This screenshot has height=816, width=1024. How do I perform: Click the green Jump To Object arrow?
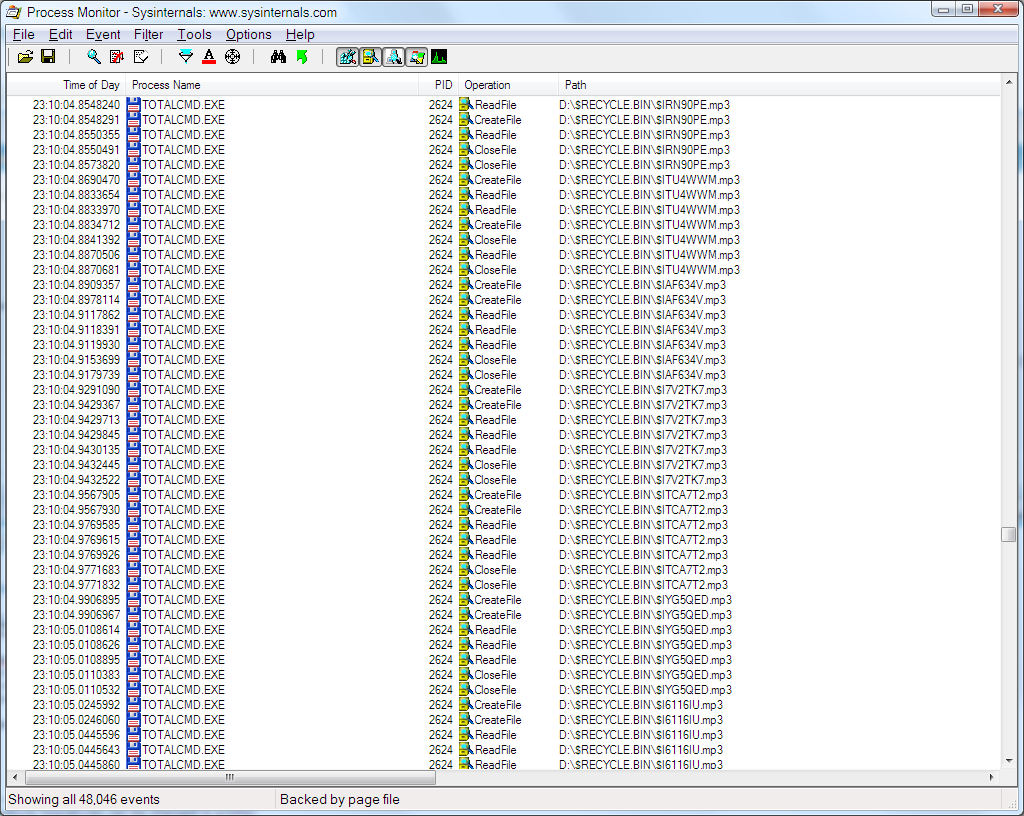pos(302,57)
